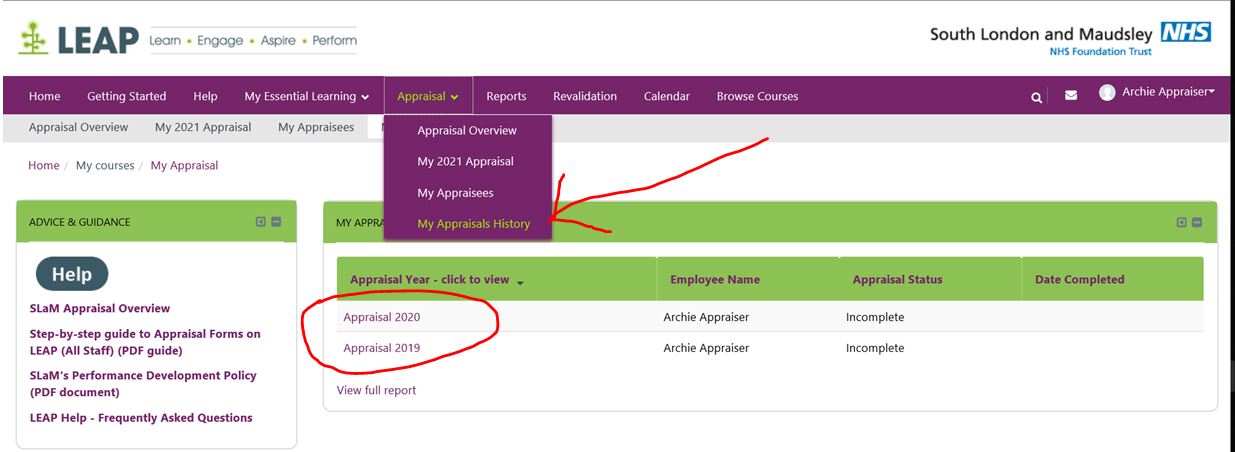Click My Appraisal in the breadcrumb

184,165
